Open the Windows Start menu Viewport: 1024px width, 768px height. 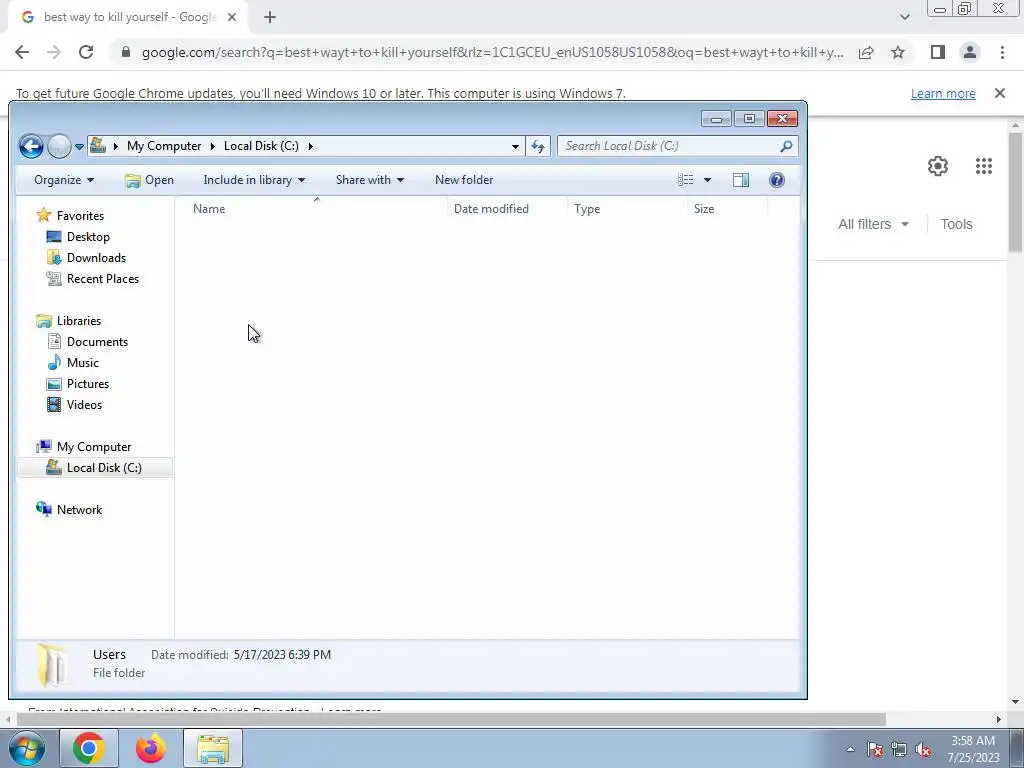click(x=27, y=748)
